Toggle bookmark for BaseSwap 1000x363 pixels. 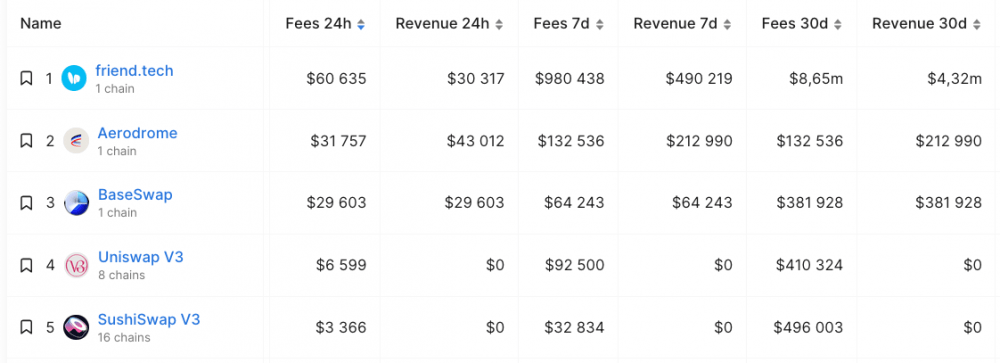[x=26, y=203]
